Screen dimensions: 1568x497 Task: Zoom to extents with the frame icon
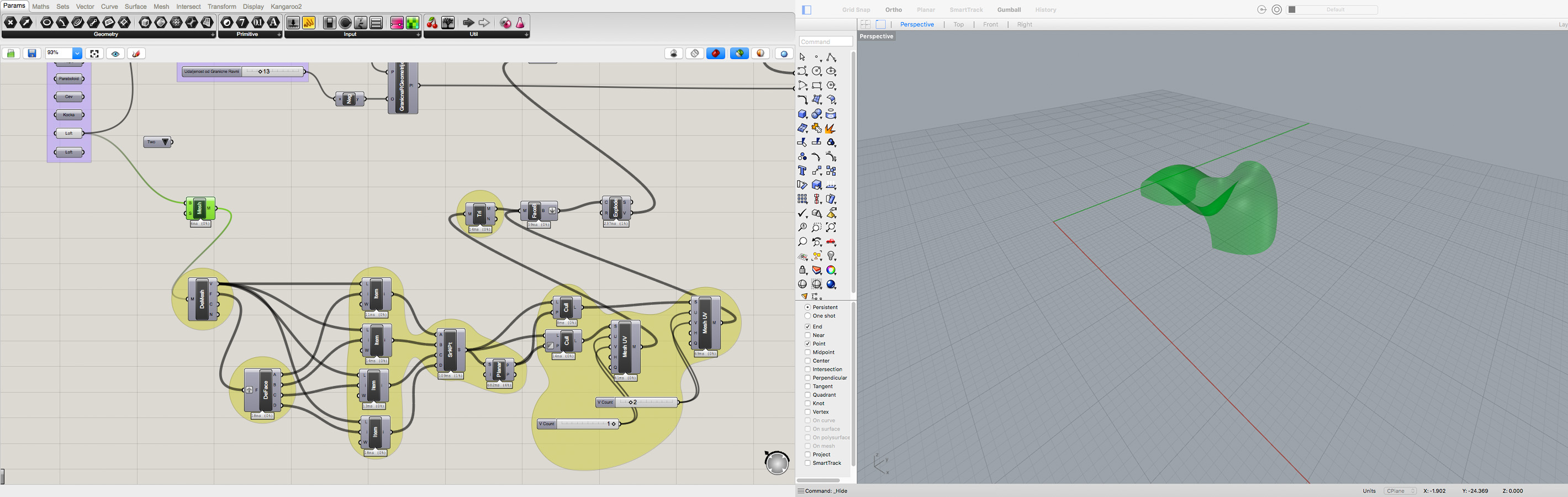(94, 54)
